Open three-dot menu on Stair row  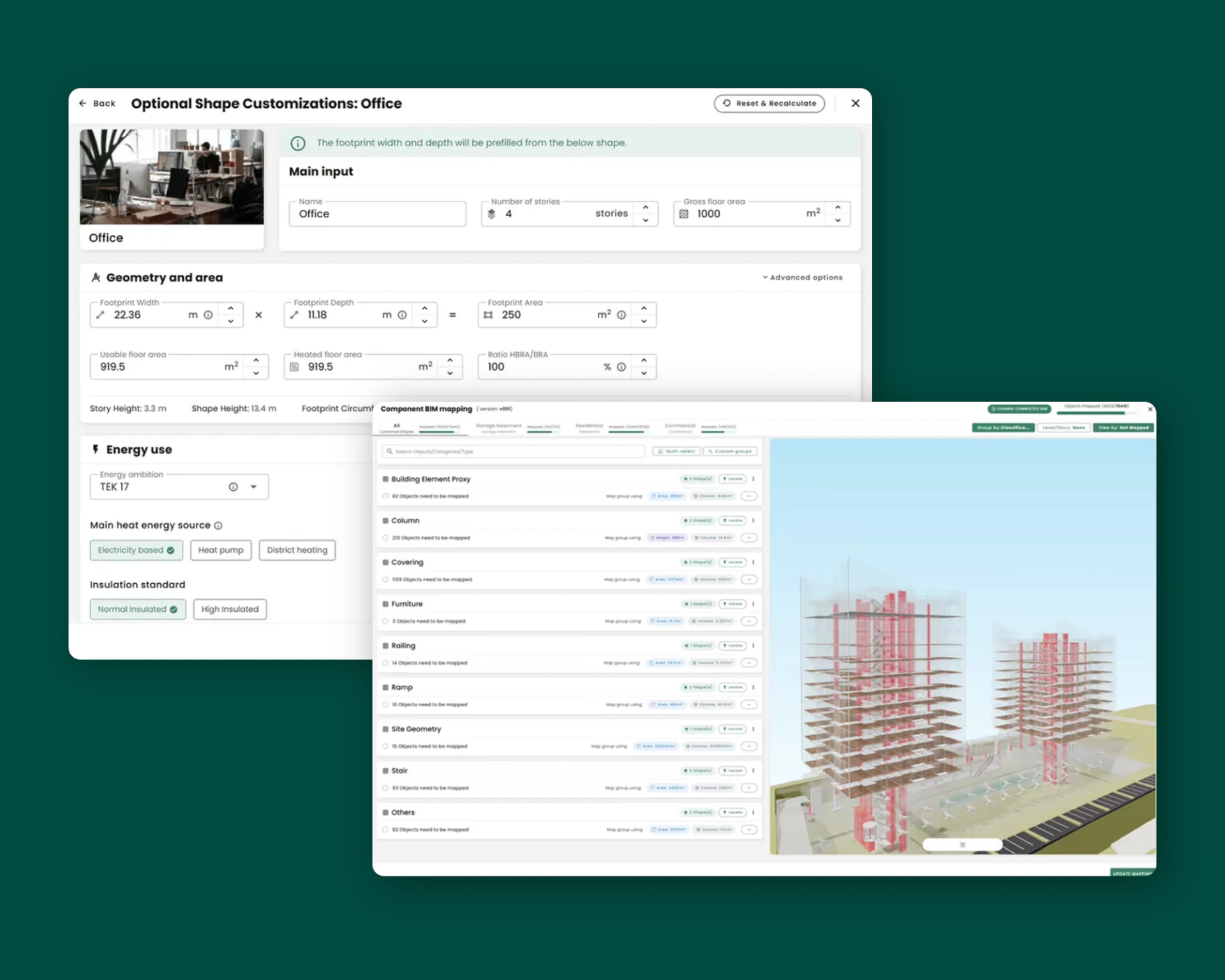[754, 771]
